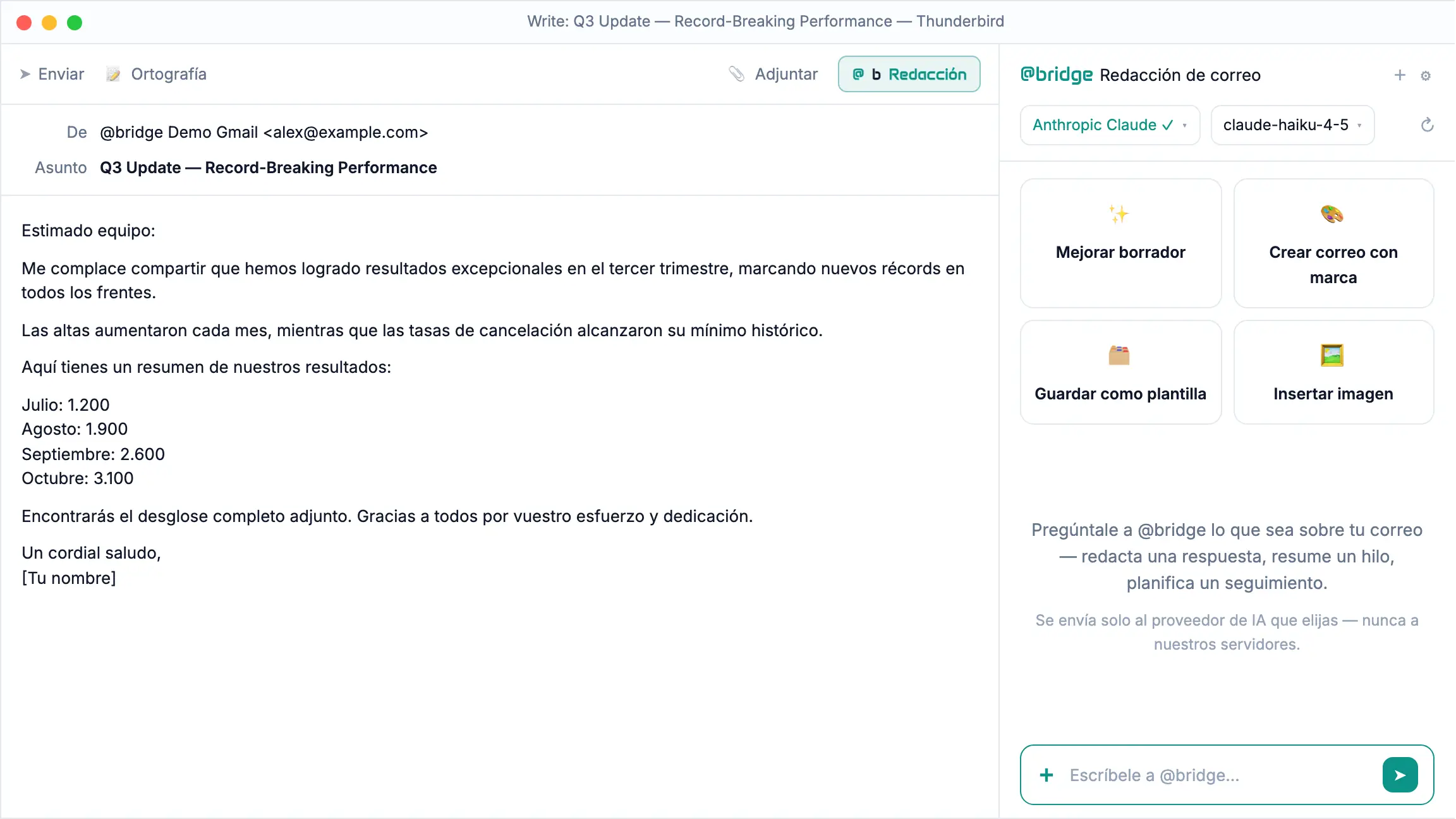Click the Enviar arrow icon
This screenshot has width=1456, height=819.
click(x=25, y=74)
